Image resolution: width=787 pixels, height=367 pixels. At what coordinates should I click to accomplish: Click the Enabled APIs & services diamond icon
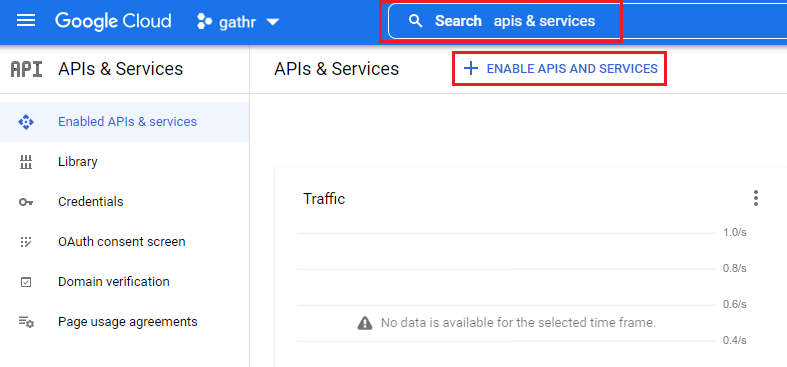(x=26, y=122)
